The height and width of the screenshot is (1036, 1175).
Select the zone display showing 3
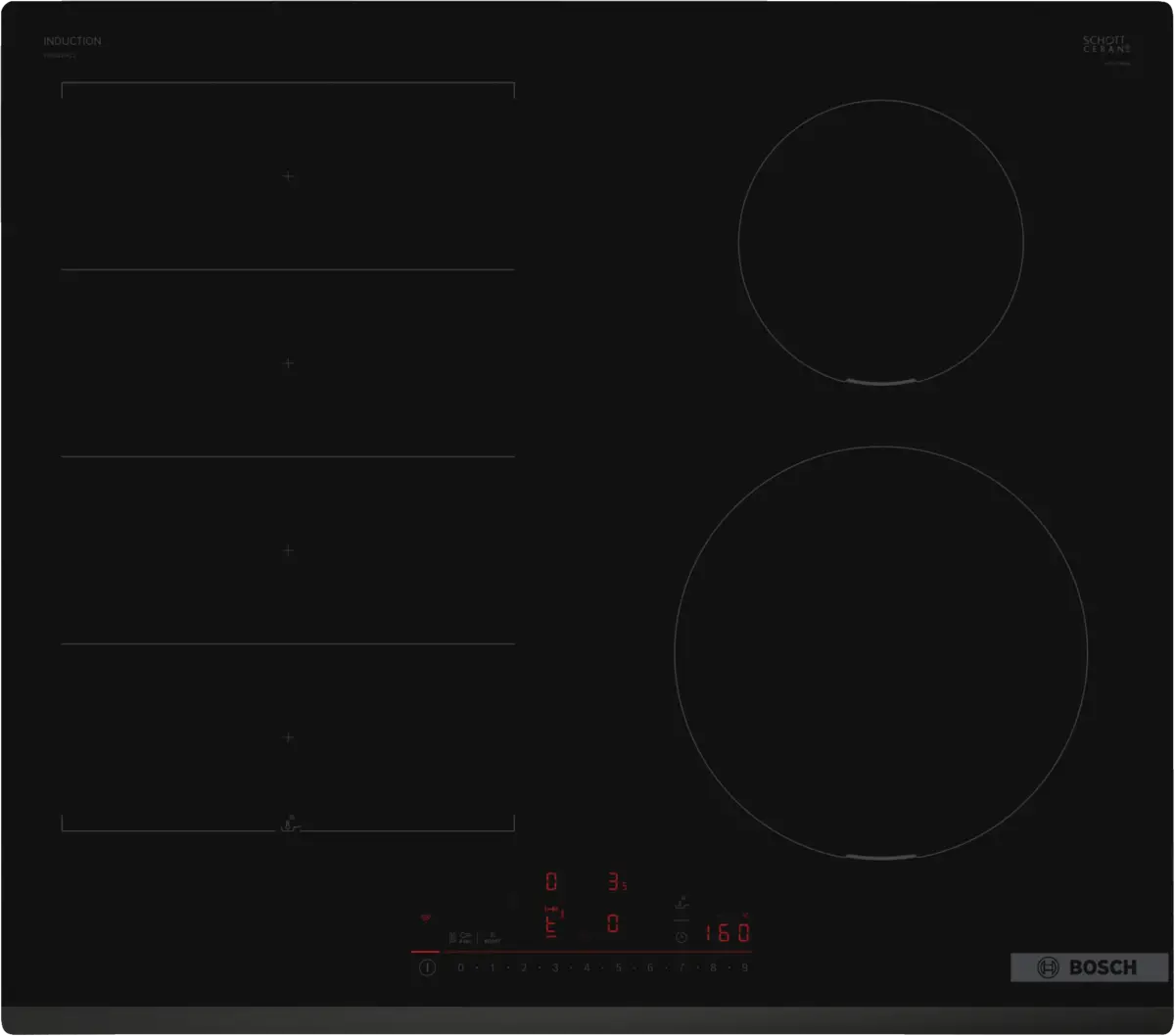pos(615,882)
